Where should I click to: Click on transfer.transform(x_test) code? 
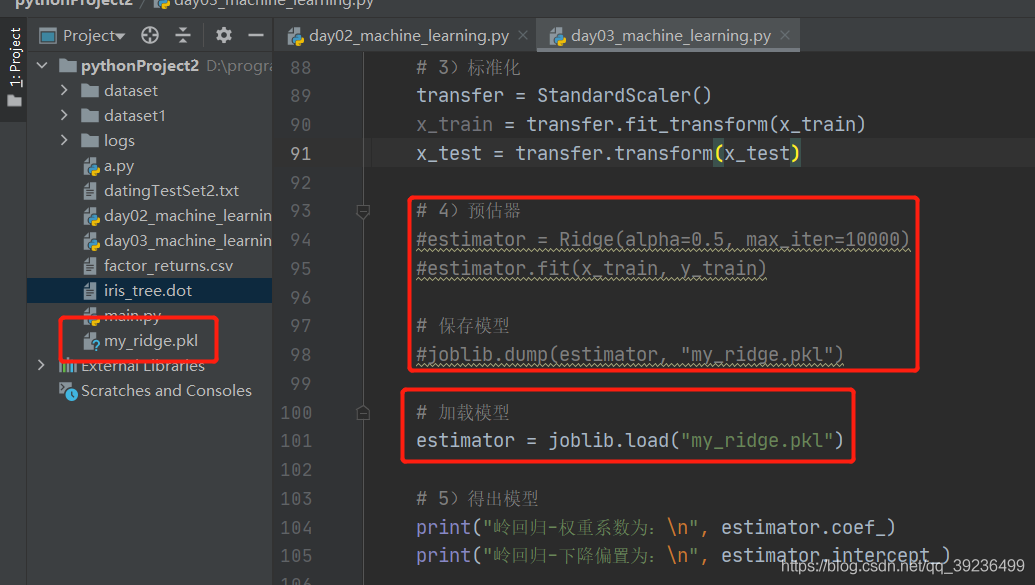[657, 153]
